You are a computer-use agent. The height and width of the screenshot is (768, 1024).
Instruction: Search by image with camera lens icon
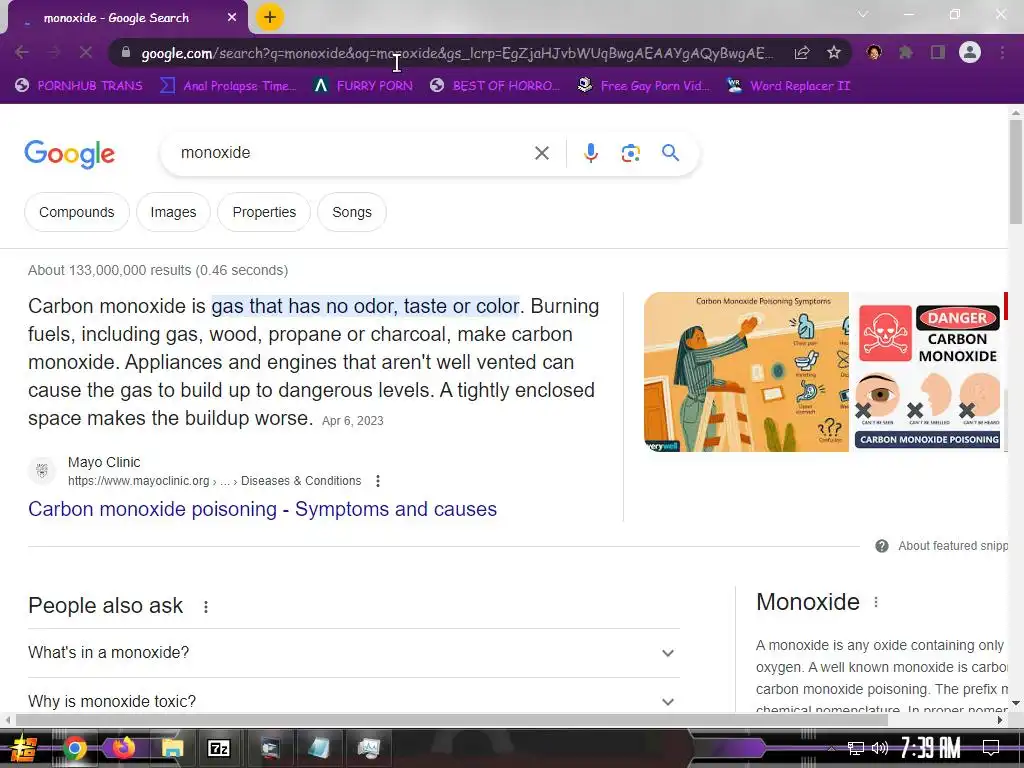pos(631,153)
